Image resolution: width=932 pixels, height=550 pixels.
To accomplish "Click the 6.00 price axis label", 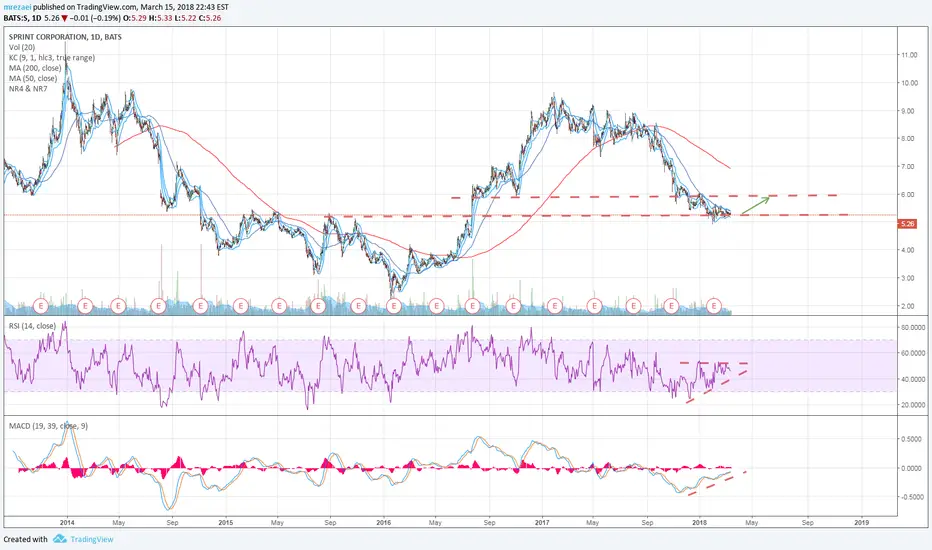I will tap(907, 194).
